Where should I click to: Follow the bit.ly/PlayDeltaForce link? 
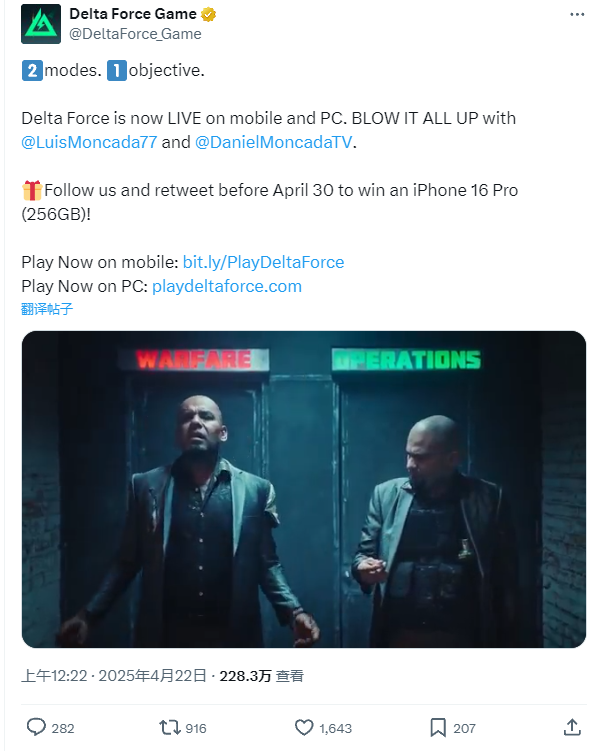point(263,262)
